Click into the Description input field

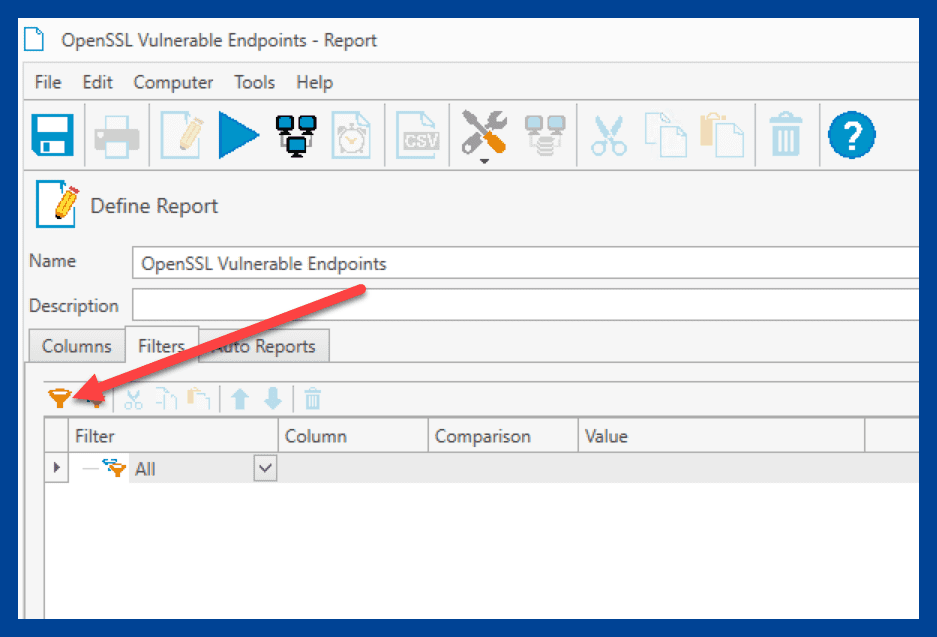(x=525, y=305)
